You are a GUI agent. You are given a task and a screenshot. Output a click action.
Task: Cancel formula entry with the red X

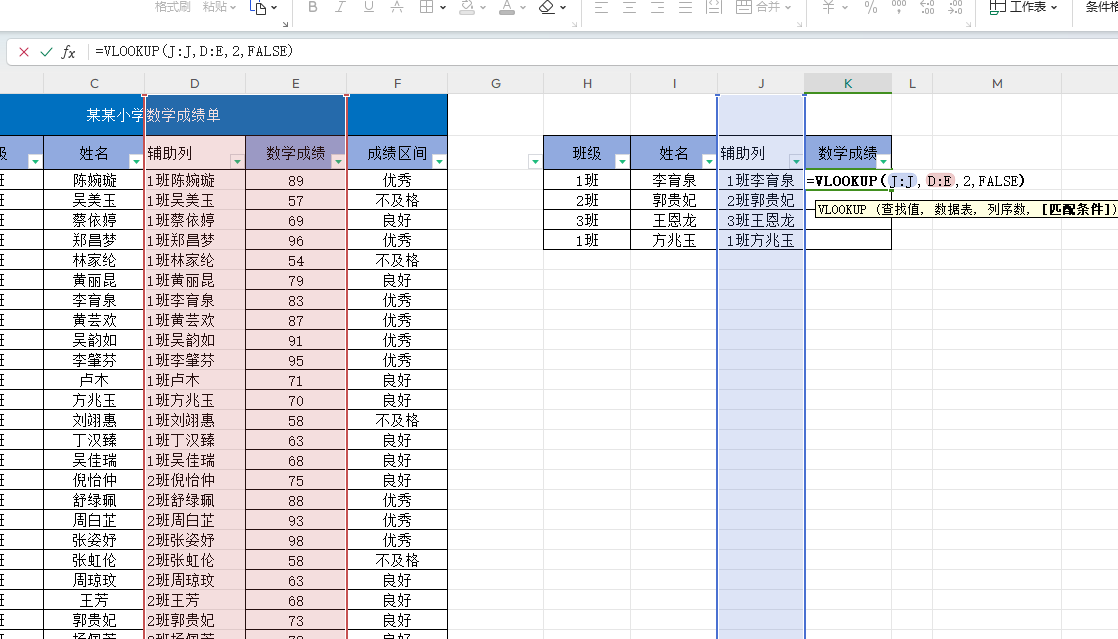24,52
